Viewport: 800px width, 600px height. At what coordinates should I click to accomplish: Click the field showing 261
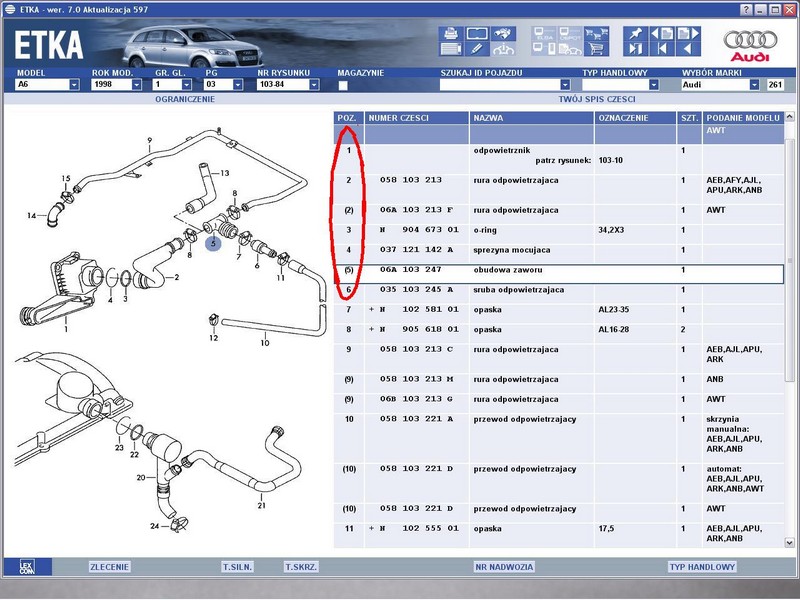pyautogui.click(x=775, y=85)
